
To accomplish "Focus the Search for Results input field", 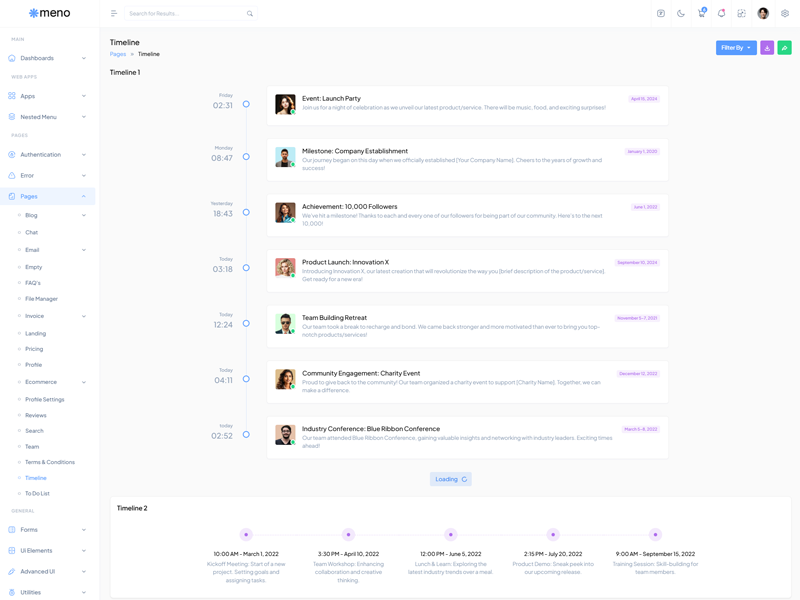I will point(185,14).
